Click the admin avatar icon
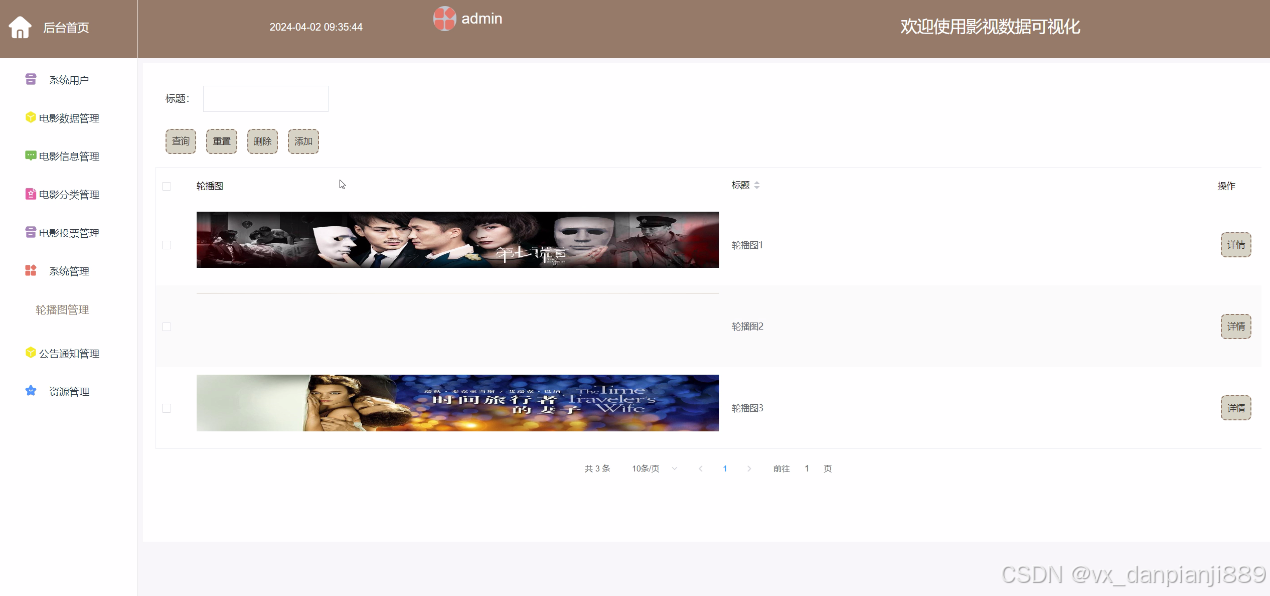The width and height of the screenshot is (1270, 596). [444, 18]
